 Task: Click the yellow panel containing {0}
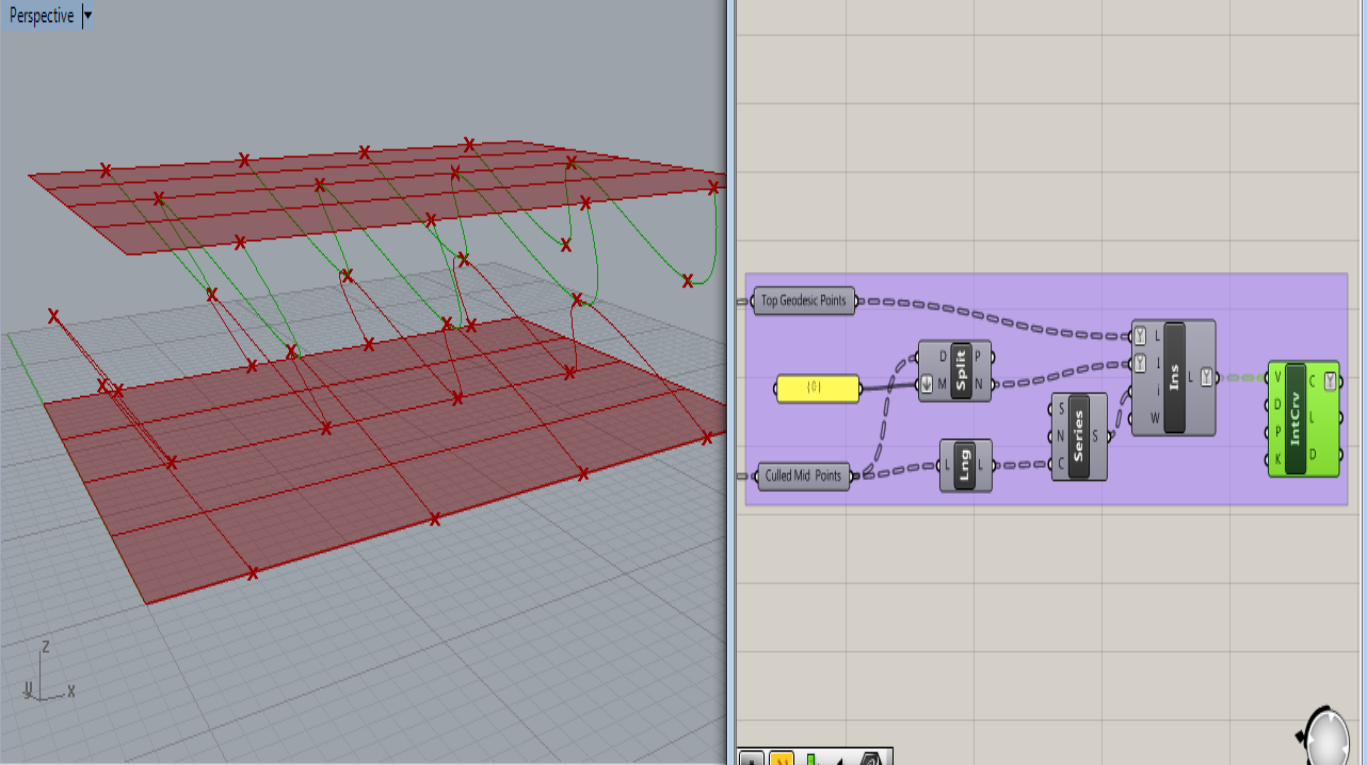(820, 387)
